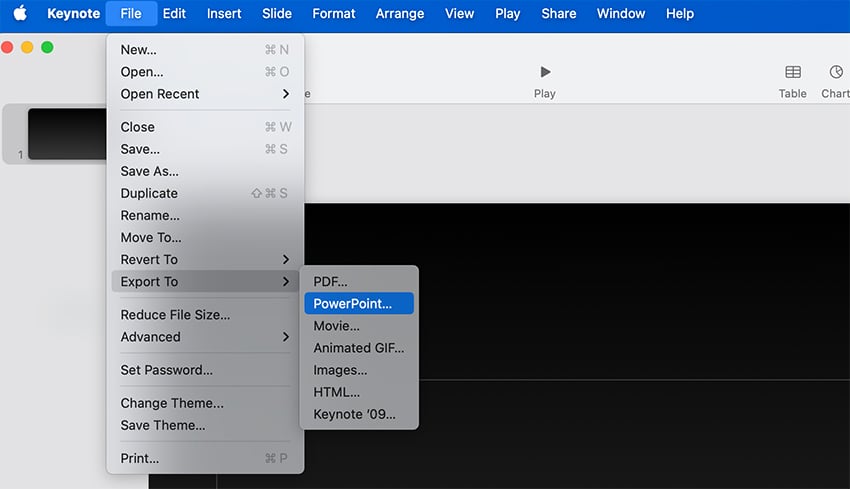Export presentation to PDF…
Viewport: 850px width, 489px height.
[331, 281]
